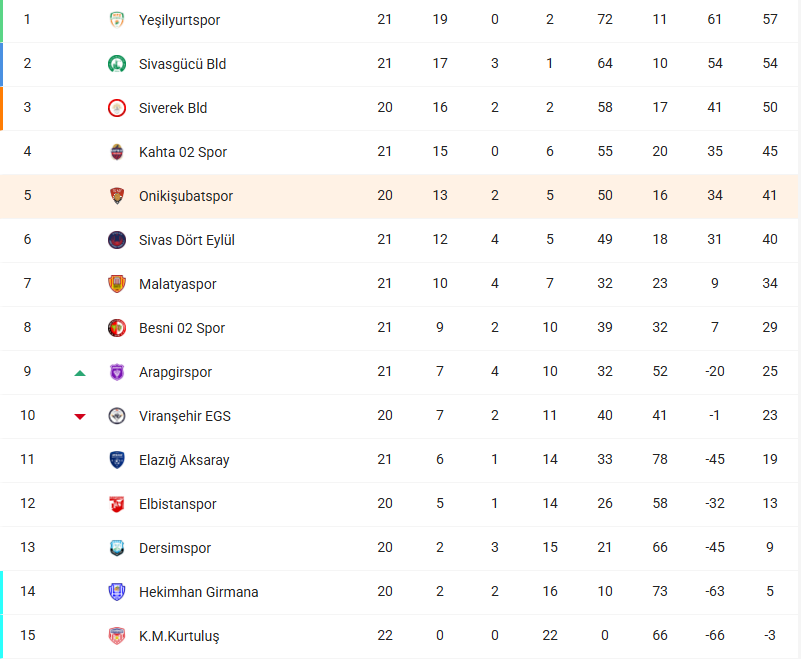Click Yeşilyurtspor's 57 points cell
The width and height of the screenshot is (801, 659).
coord(770,19)
